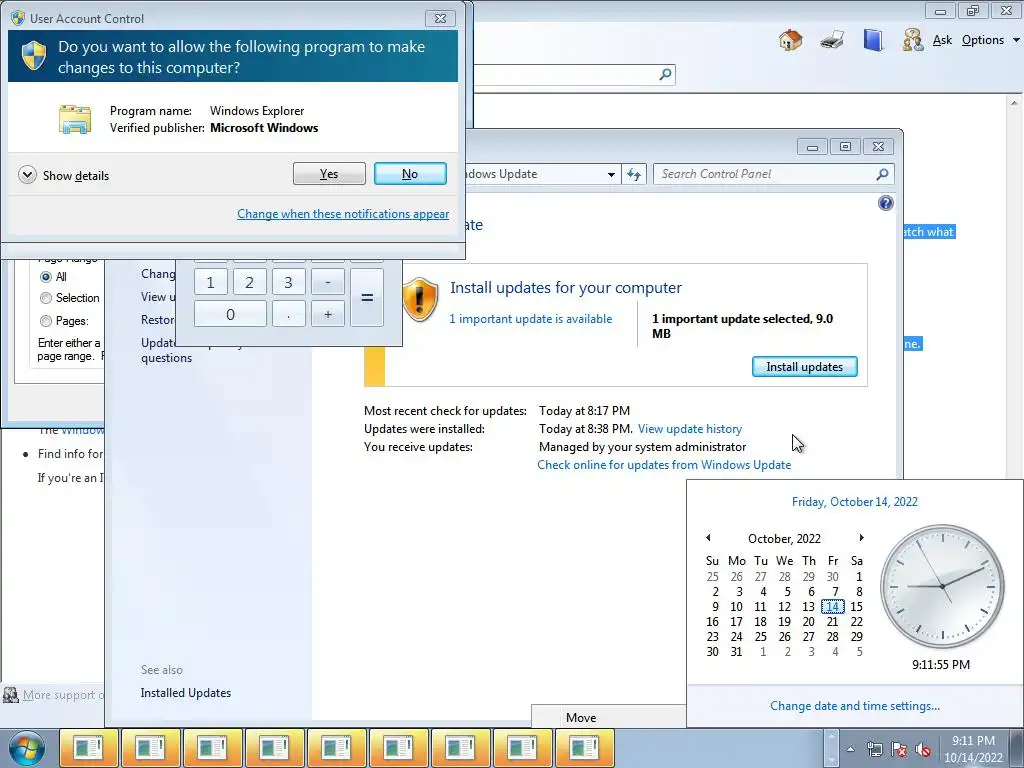1024x768 pixels.
Task: Click the refresh button beside address bar
Action: 633,174
